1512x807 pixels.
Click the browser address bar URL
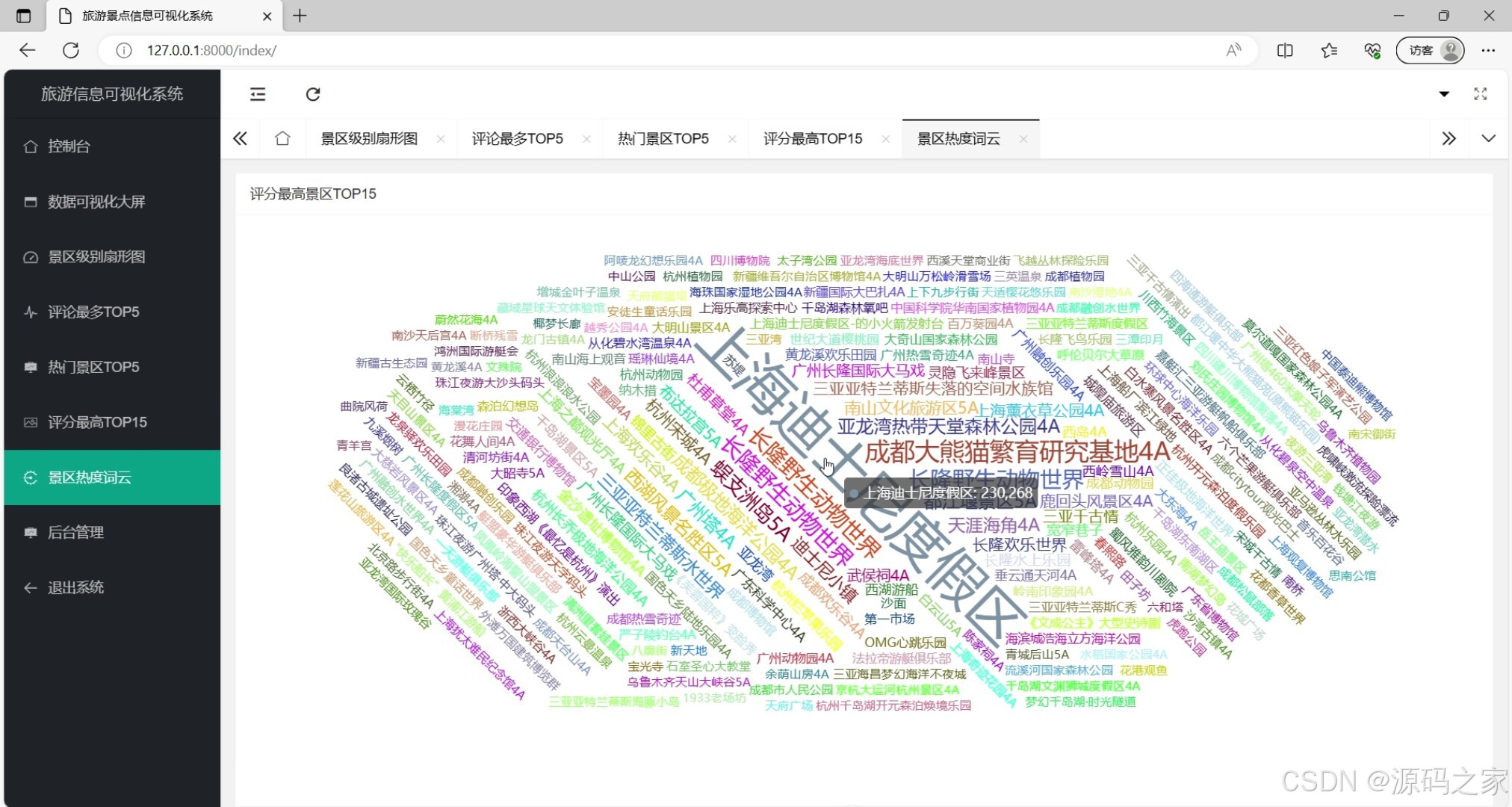[x=211, y=50]
